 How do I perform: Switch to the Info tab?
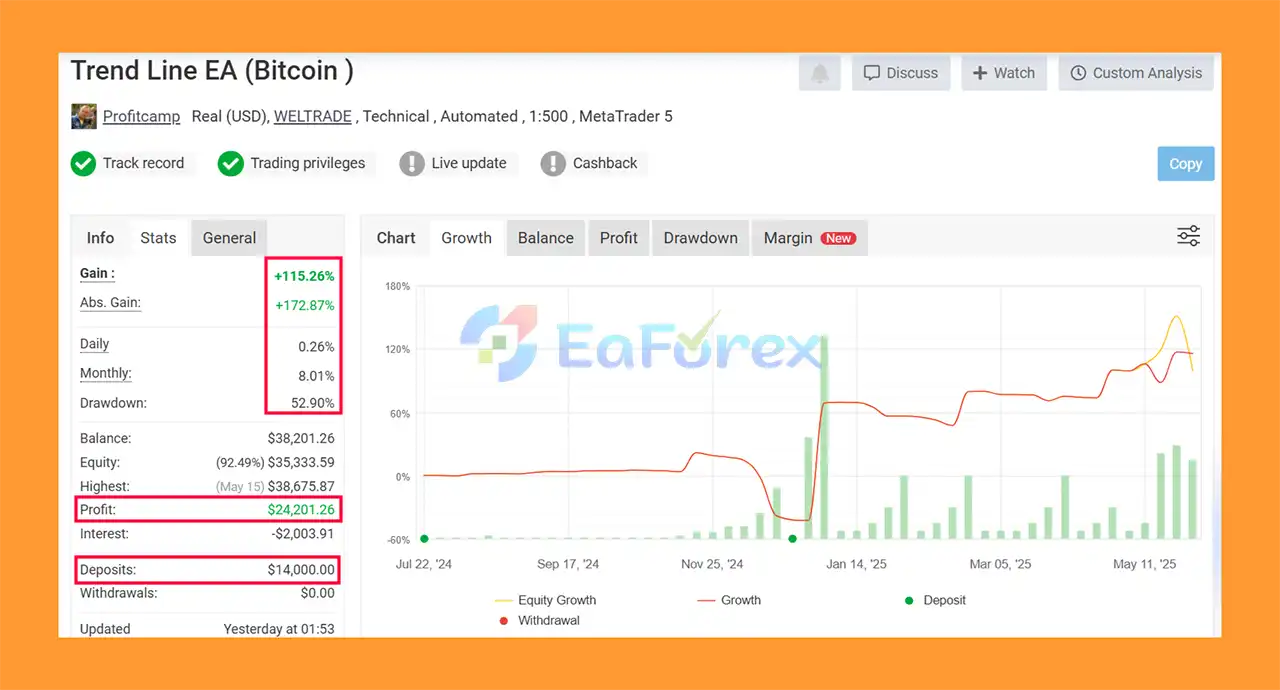100,238
